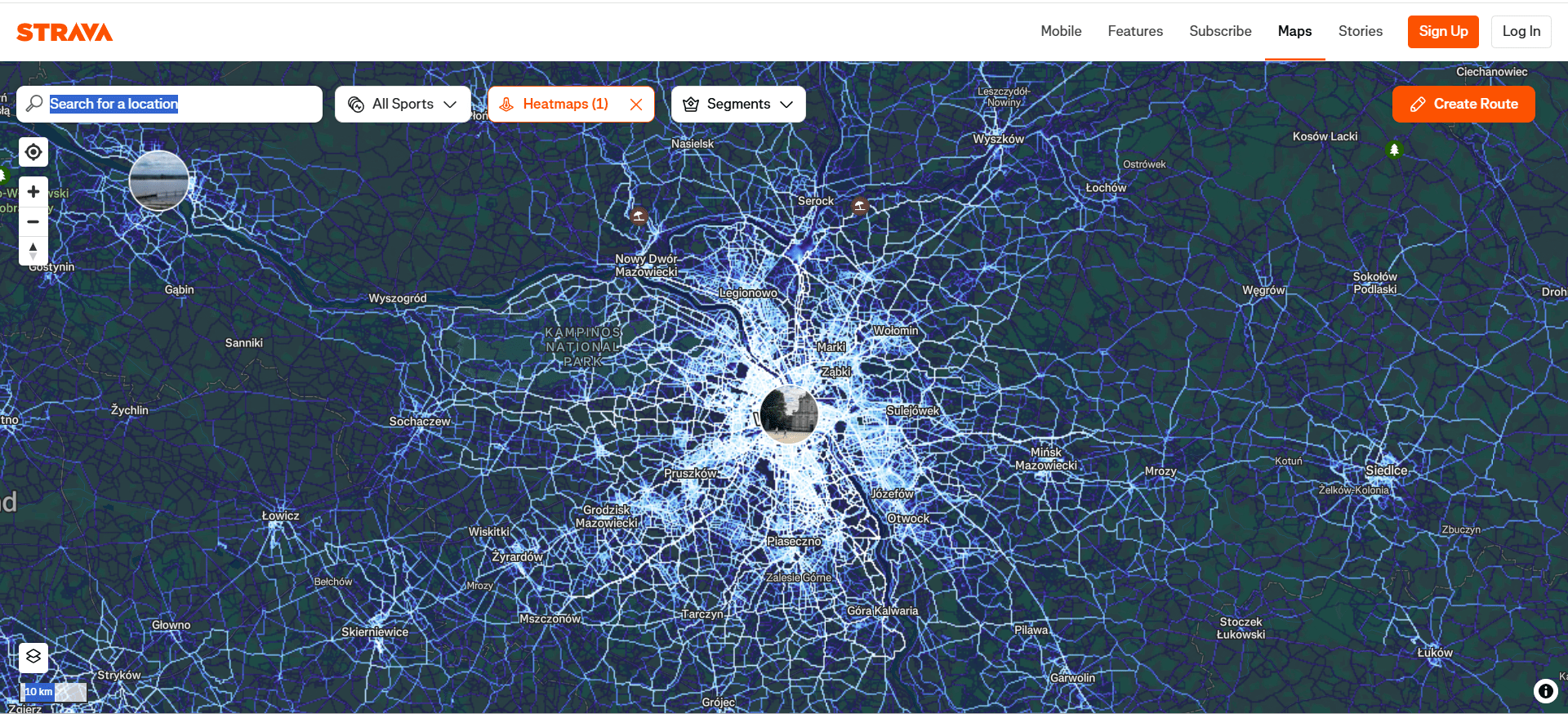Viewport: 1568px width, 714px height.
Task: Open the Features menu item
Action: 1135,31
